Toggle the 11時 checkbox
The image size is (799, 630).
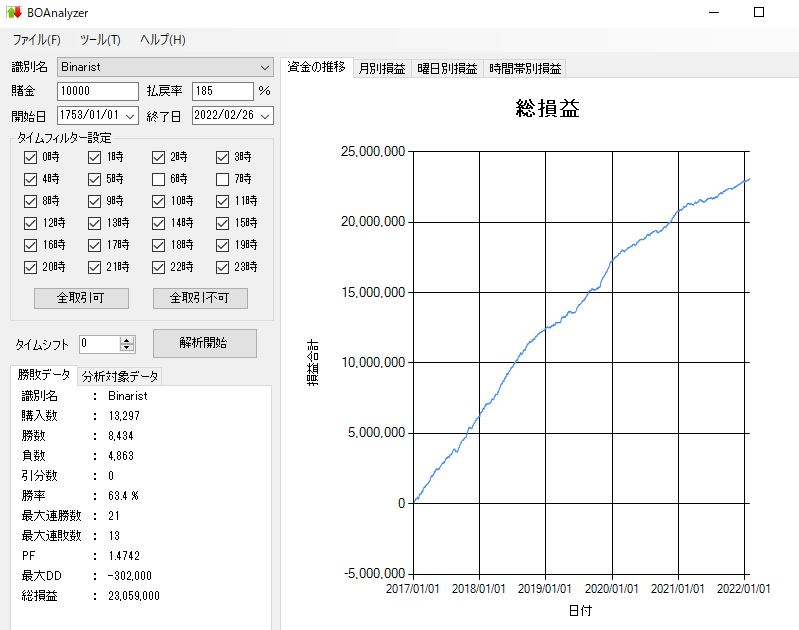pyautogui.click(x=222, y=201)
